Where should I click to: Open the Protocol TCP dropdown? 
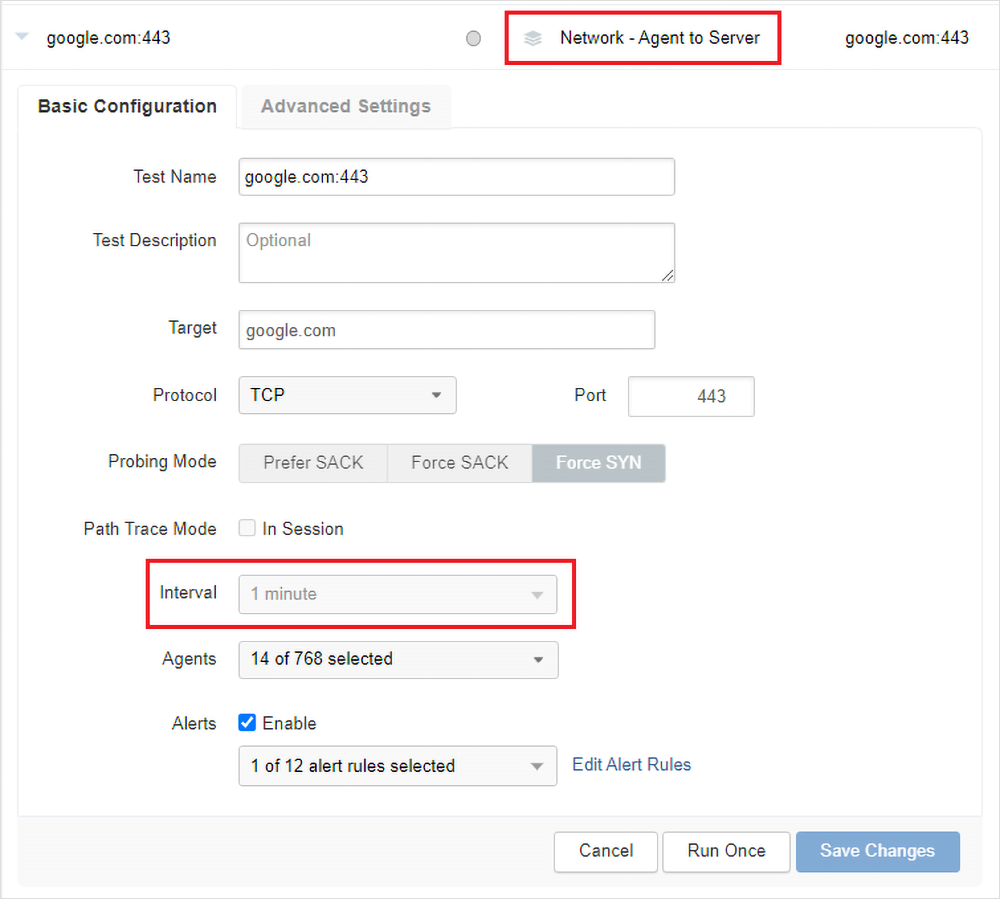[x=347, y=395]
